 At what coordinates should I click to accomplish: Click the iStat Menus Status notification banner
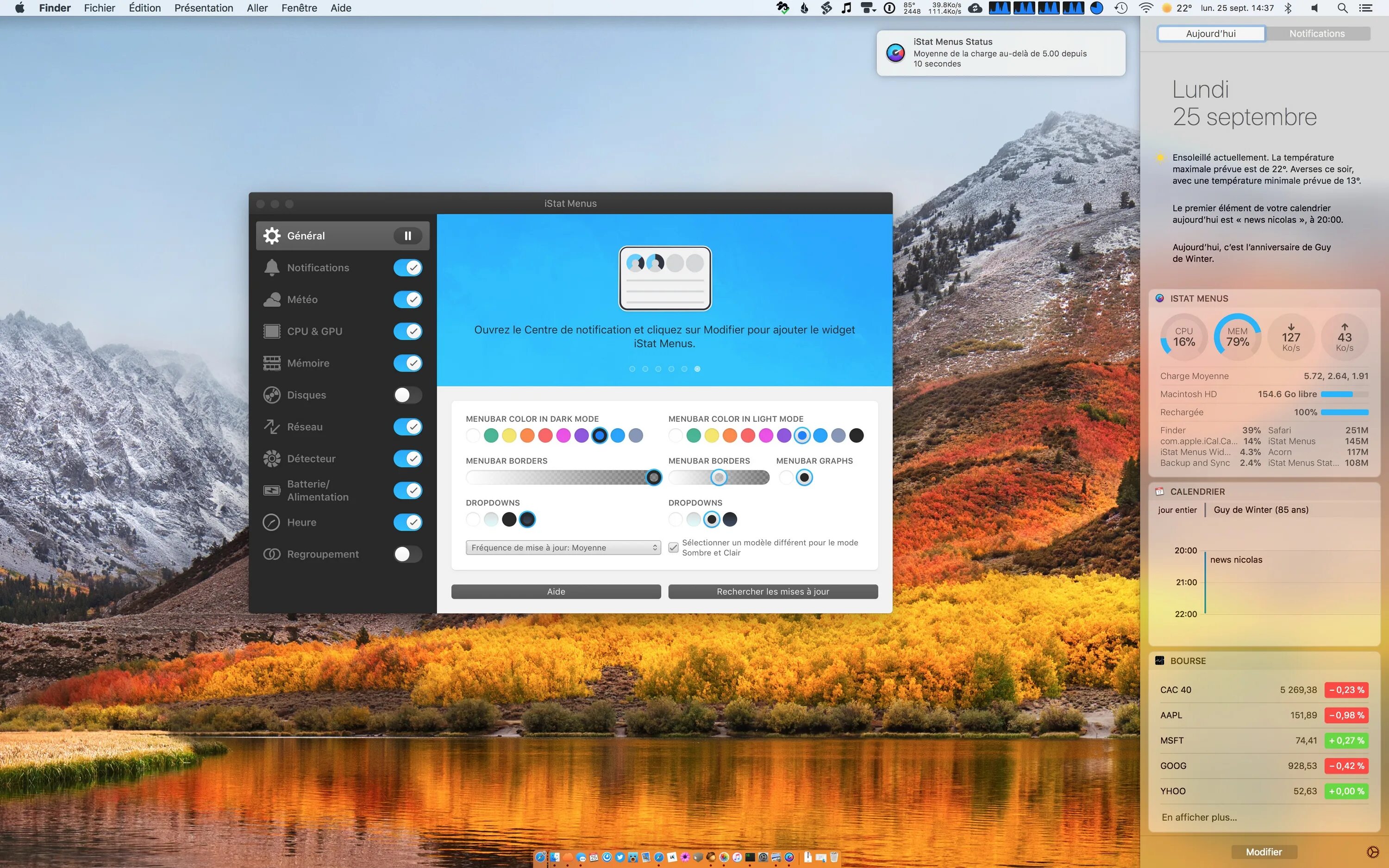click(1000, 53)
